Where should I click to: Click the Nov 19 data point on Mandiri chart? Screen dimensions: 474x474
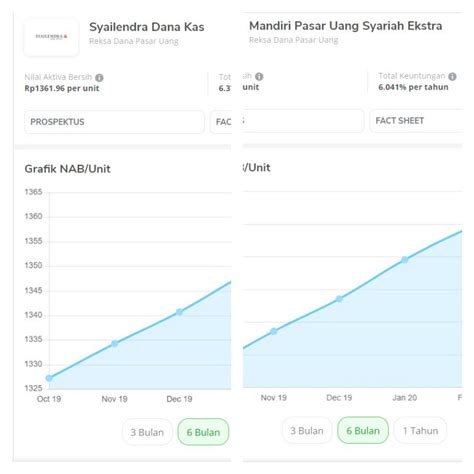click(x=274, y=331)
